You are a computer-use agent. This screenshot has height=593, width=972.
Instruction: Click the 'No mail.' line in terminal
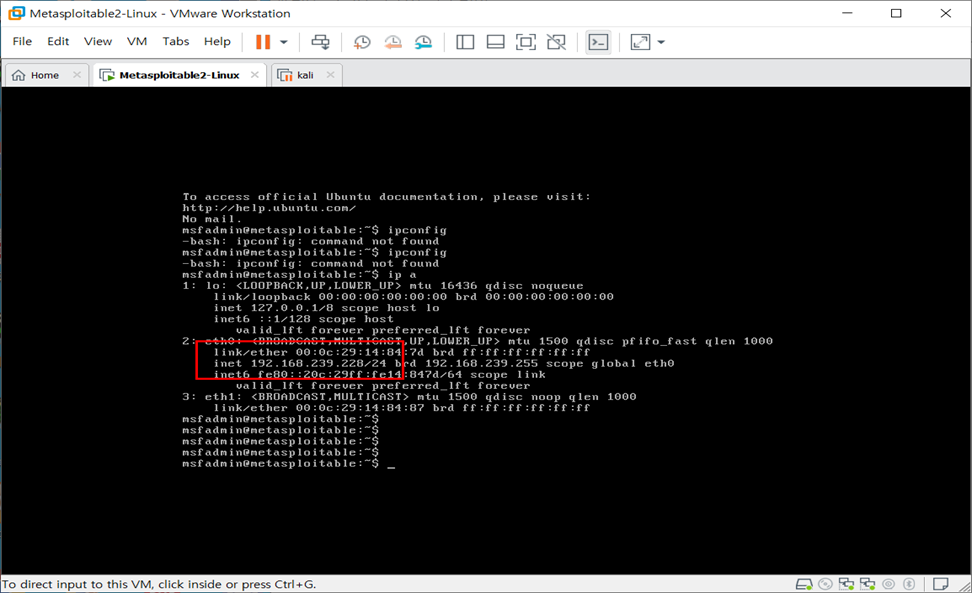click(212, 219)
